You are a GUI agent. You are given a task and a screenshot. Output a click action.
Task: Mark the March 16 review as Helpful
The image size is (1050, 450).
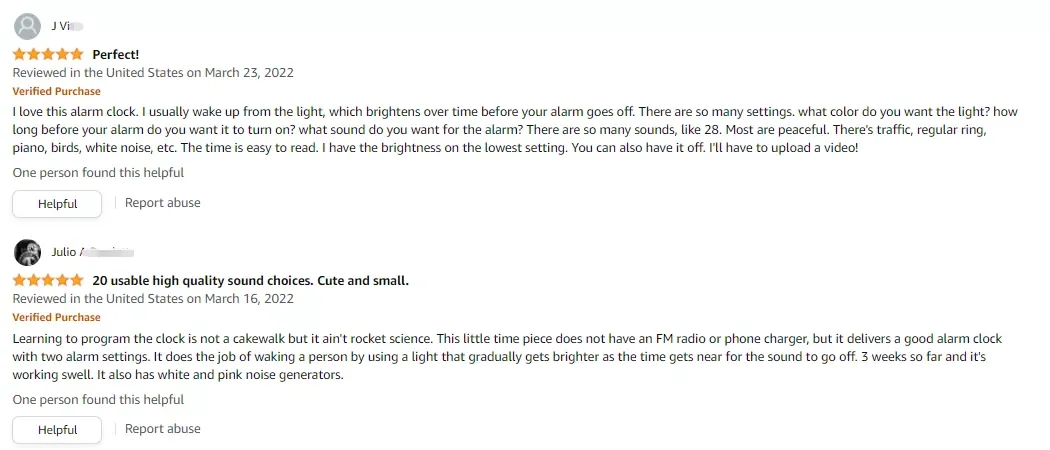point(57,430)
